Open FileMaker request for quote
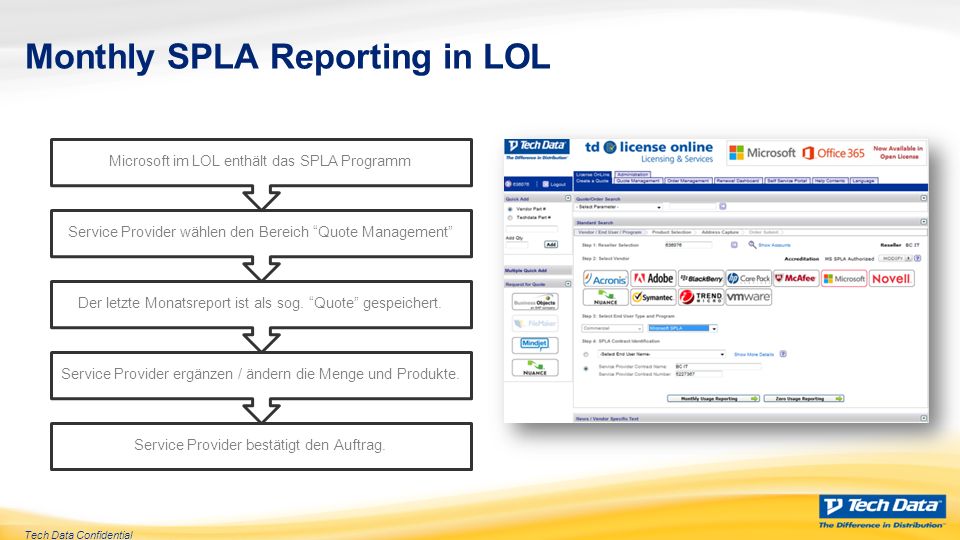 coord(535,323)
